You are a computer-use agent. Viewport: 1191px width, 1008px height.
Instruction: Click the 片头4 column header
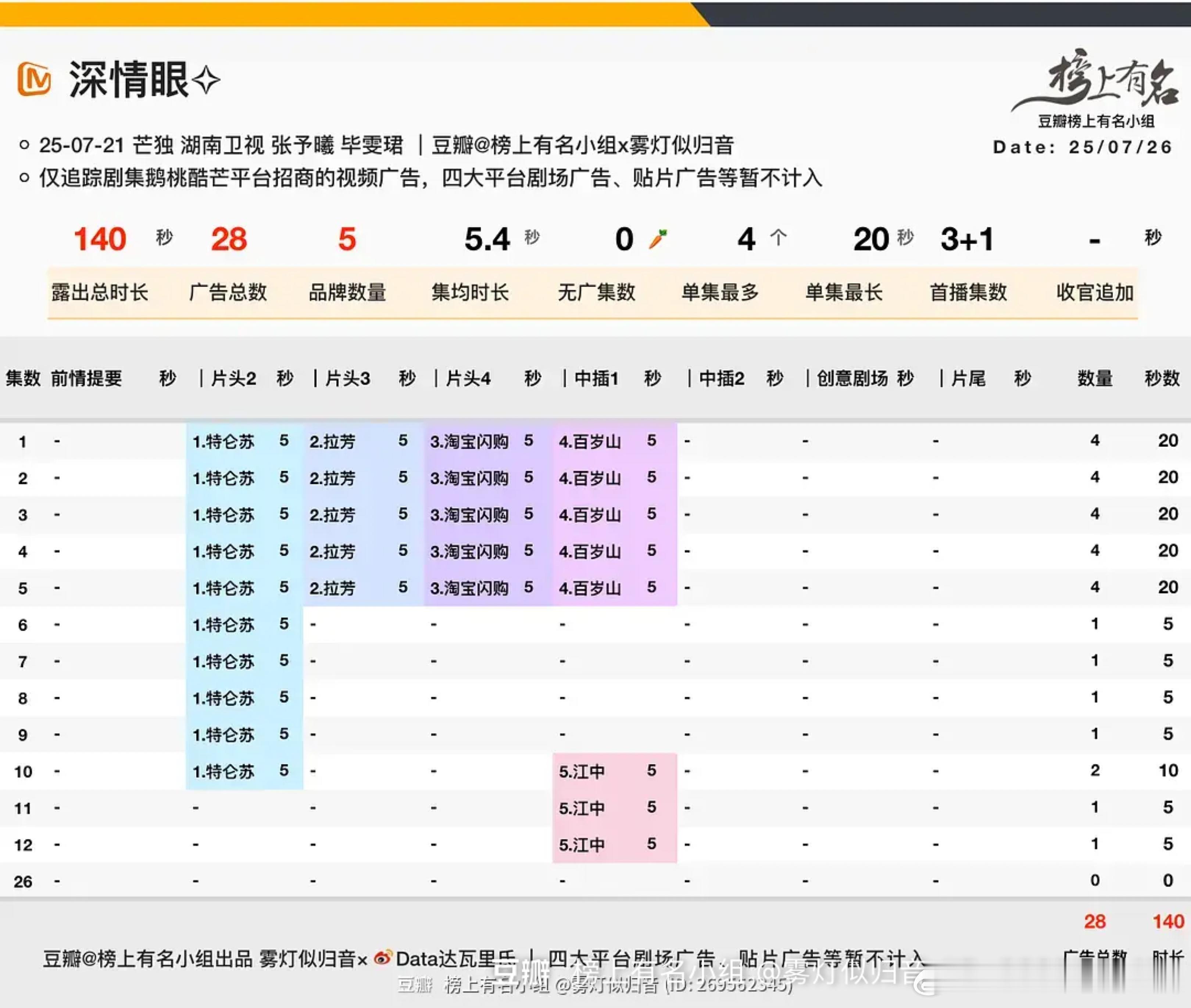click(x=469, y=378)
